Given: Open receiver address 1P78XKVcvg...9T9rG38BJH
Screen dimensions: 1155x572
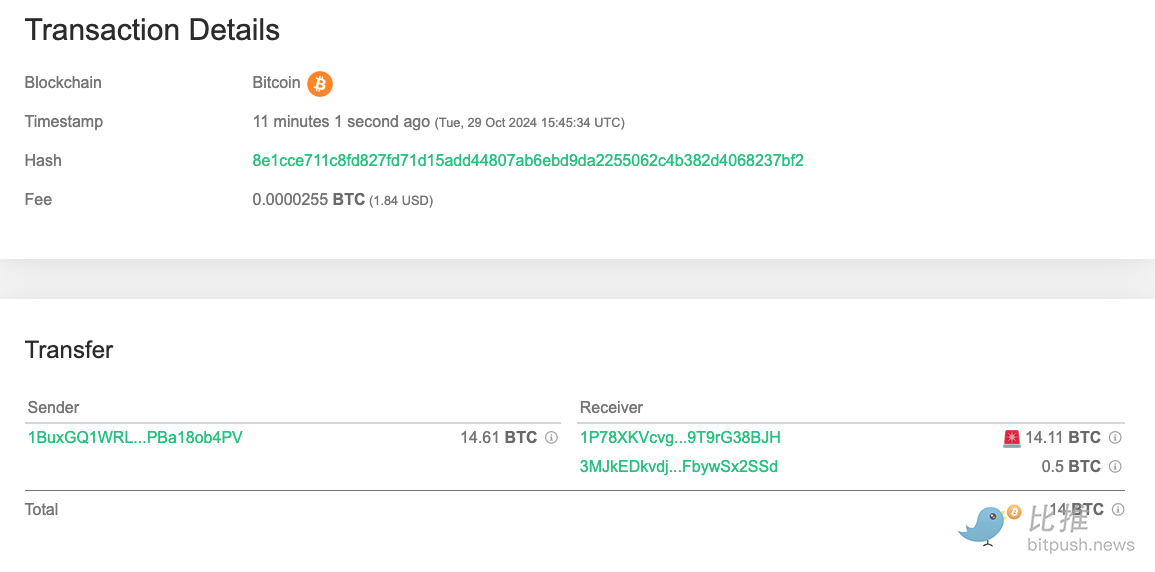Looking at the screenshot, I should tap(680, 437).
